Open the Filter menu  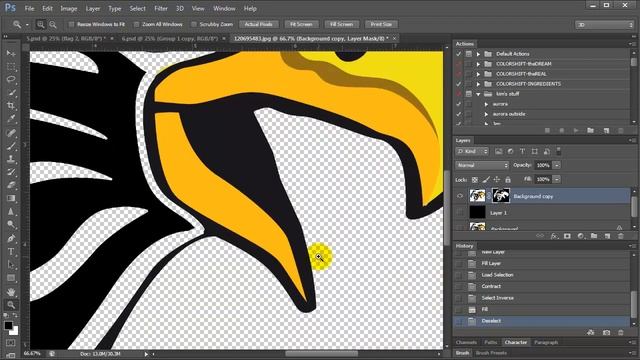[x=161, y=8]
